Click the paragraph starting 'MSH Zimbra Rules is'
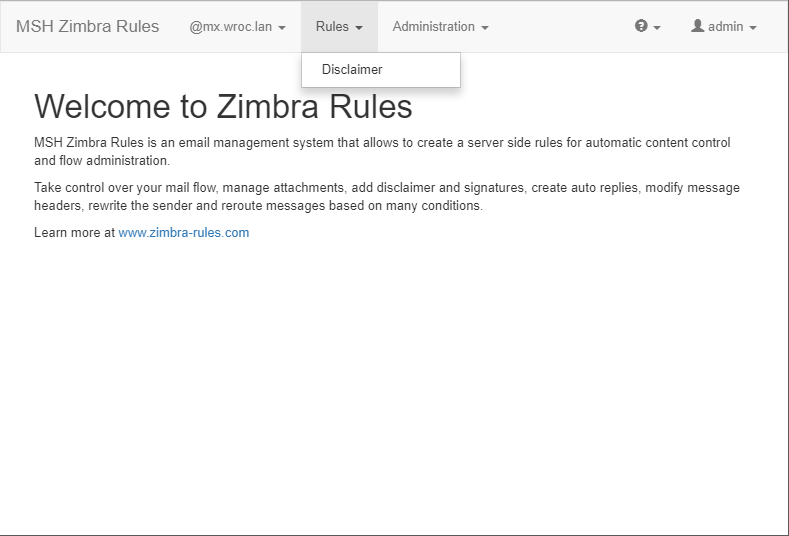This screenshot has height=536, width=789. click(x=382, y=151)
